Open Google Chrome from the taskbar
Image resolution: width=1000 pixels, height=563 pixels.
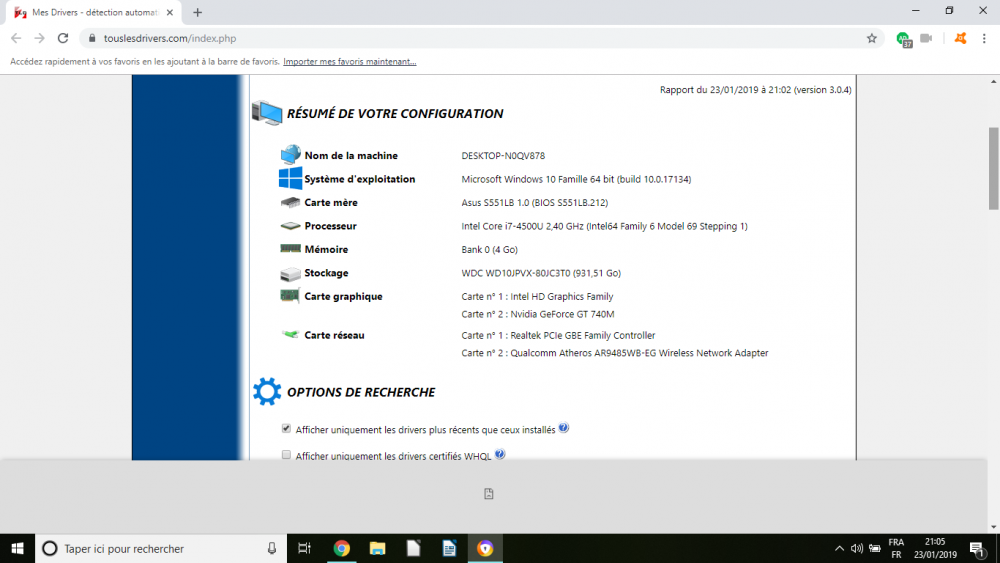pyautogui.click(x=341, y=548)
